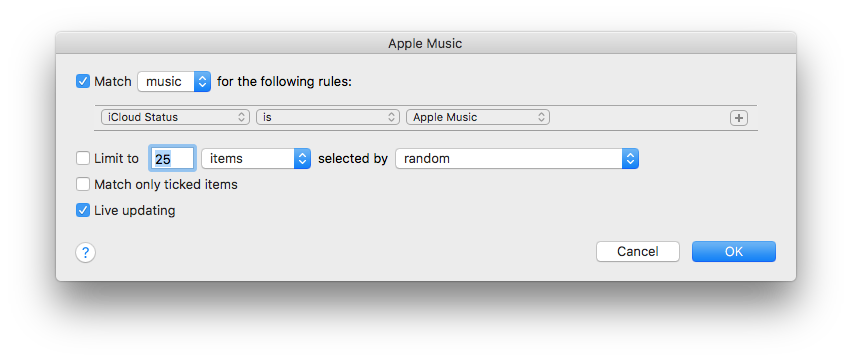Cancel the smart playlist dialog
The image size is (852, 361).
click(x=637, y=252)
